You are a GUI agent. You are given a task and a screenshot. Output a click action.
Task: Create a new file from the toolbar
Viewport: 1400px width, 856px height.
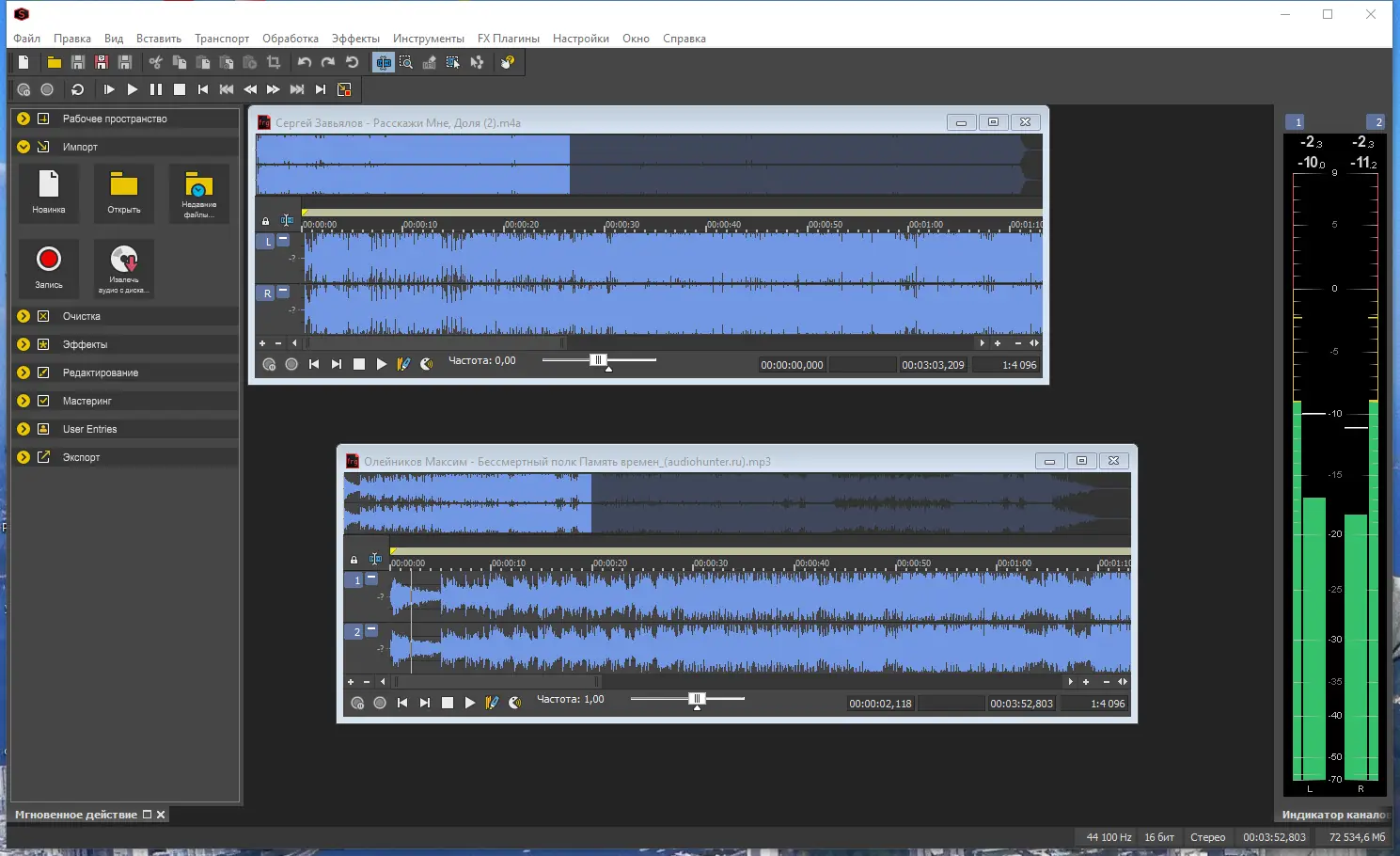tap(24, 62)
